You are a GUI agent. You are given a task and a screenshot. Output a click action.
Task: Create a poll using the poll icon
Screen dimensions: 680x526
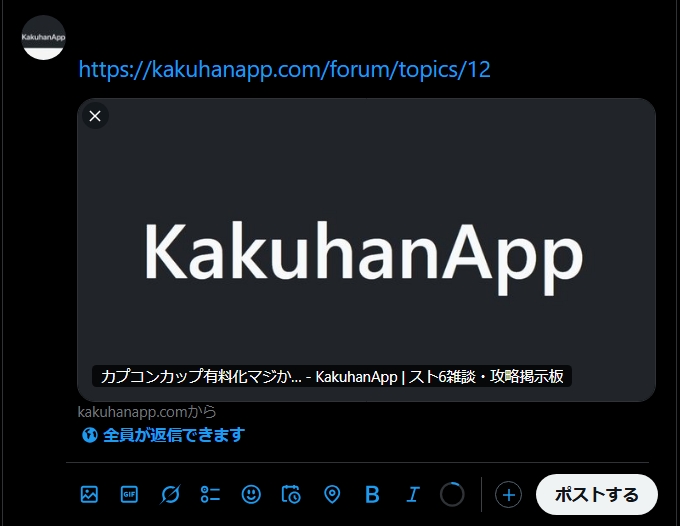point(210,494)
